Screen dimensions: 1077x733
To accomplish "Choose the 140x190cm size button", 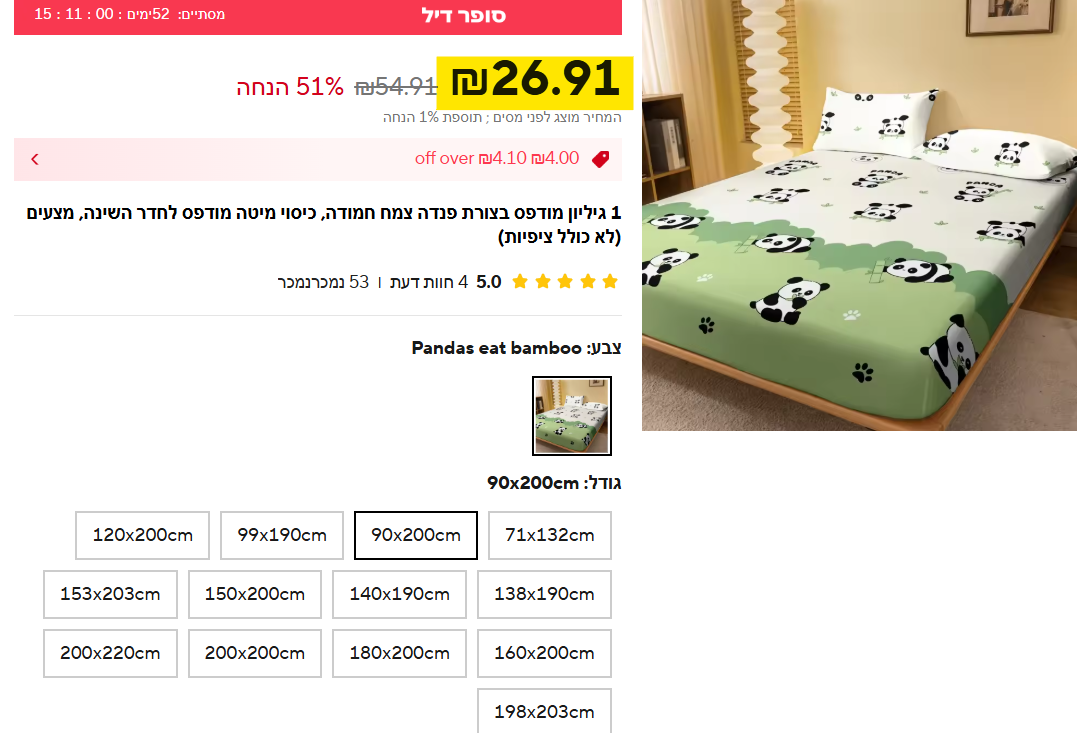I will coord(399,594).
